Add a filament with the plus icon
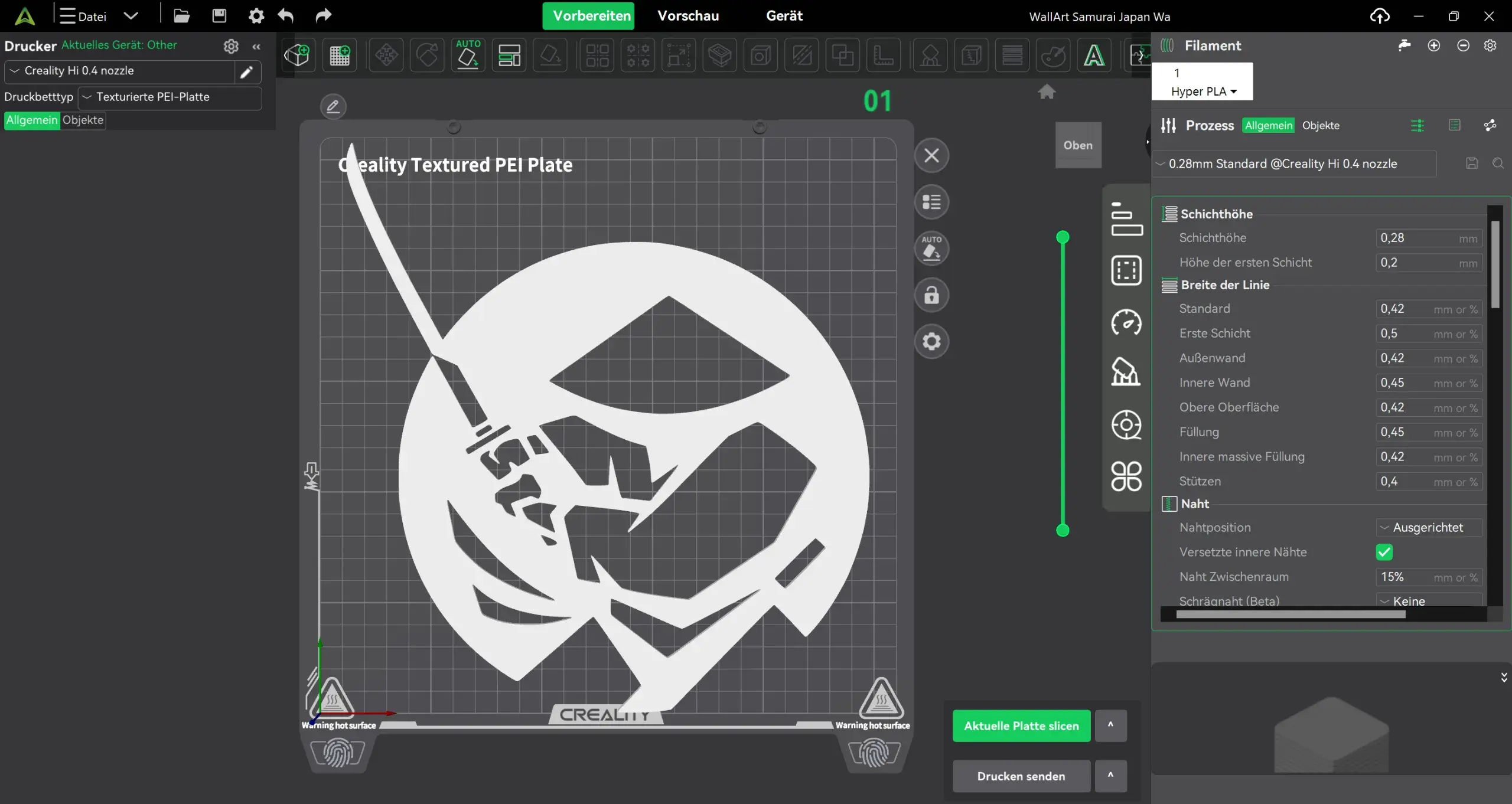1512x804 pixels. click(x=1434, y=45)
